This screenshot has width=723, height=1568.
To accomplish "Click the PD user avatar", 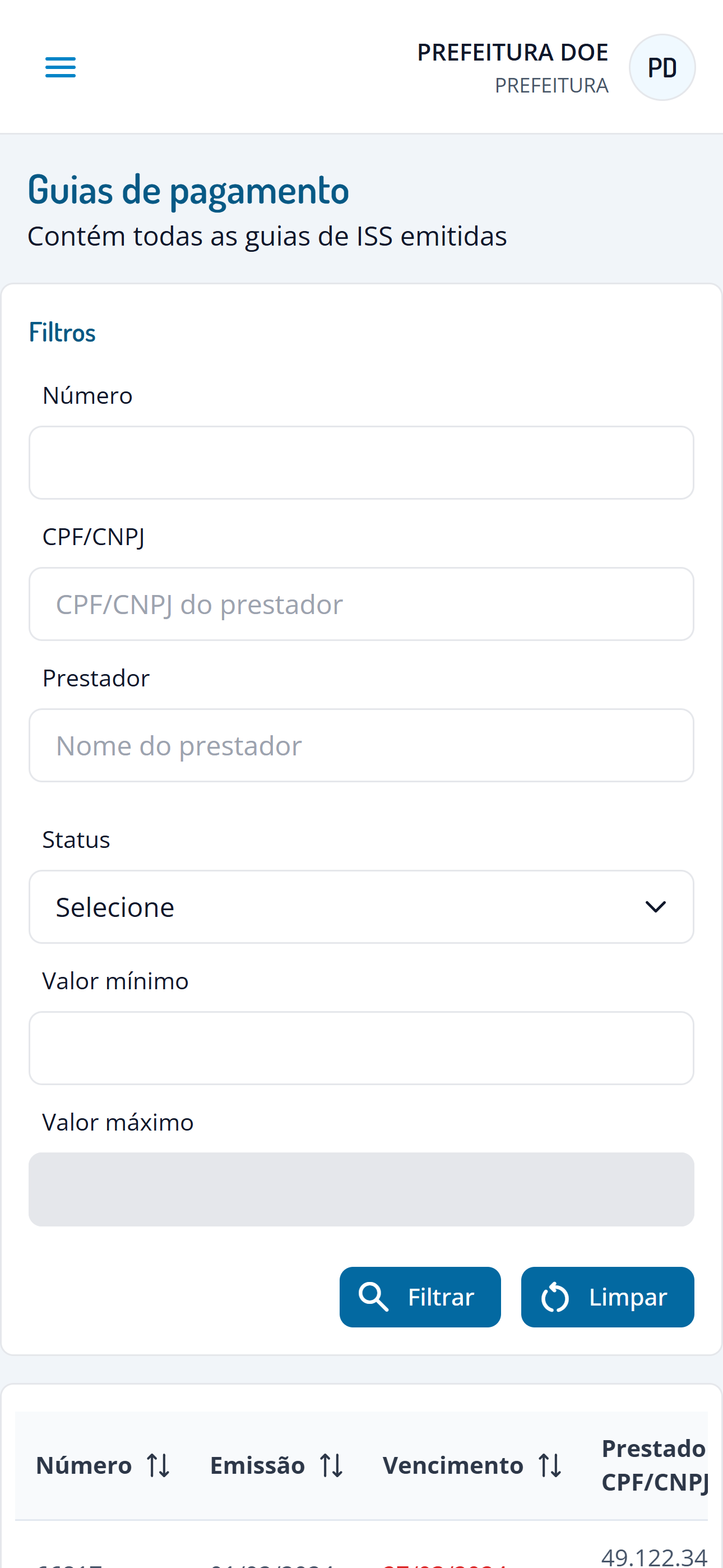I will (662, 67).
